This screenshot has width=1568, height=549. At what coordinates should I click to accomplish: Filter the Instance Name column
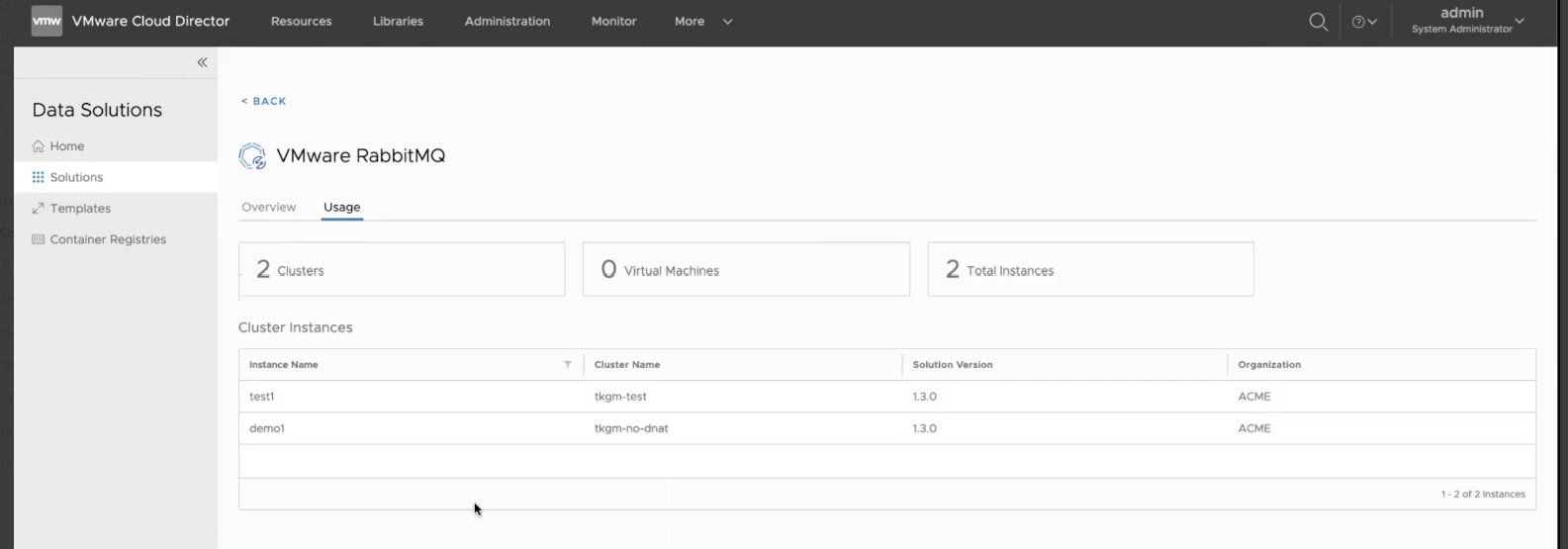point(568,365)
